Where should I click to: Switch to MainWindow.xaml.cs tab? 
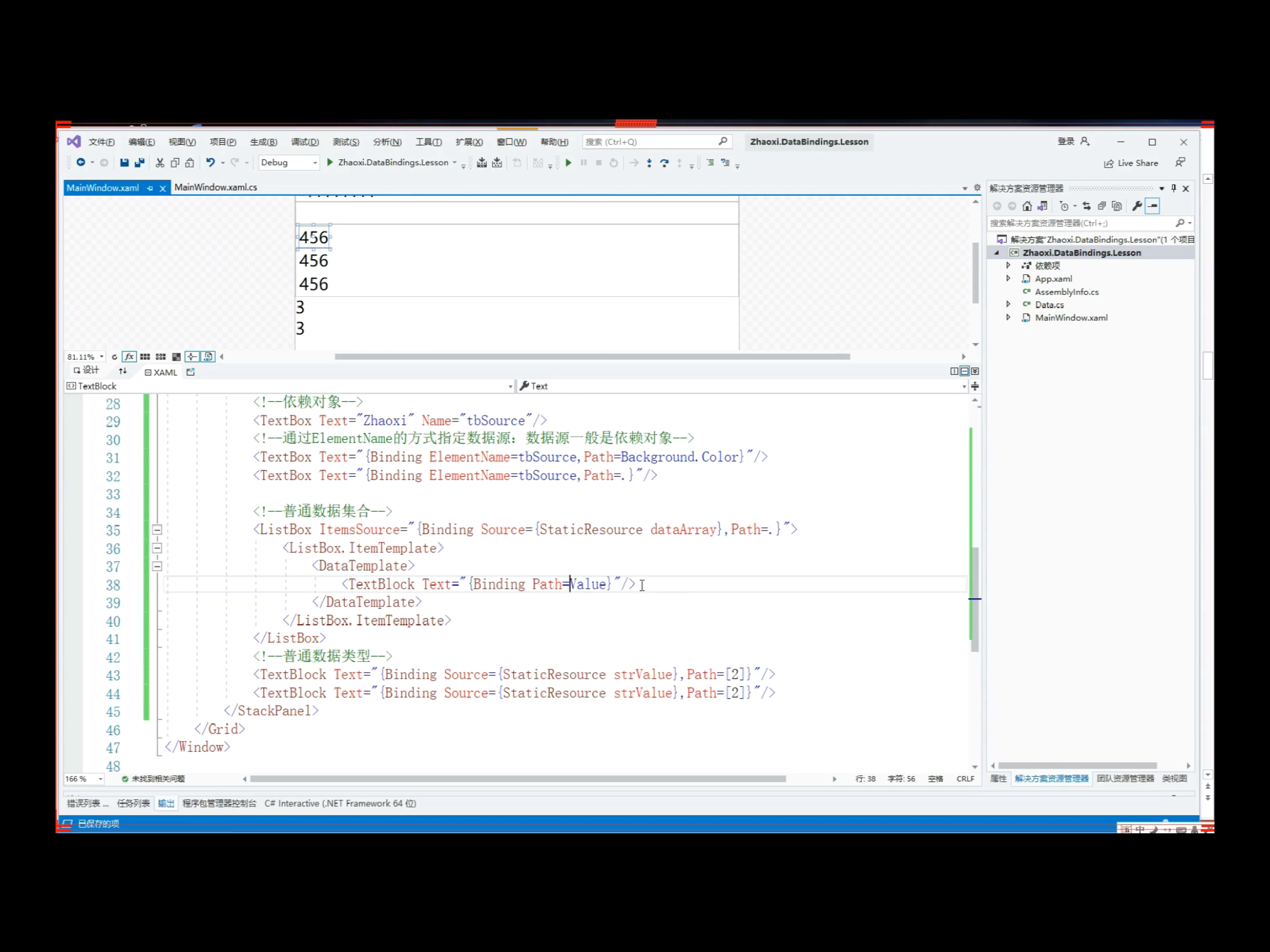click(216, 187)
